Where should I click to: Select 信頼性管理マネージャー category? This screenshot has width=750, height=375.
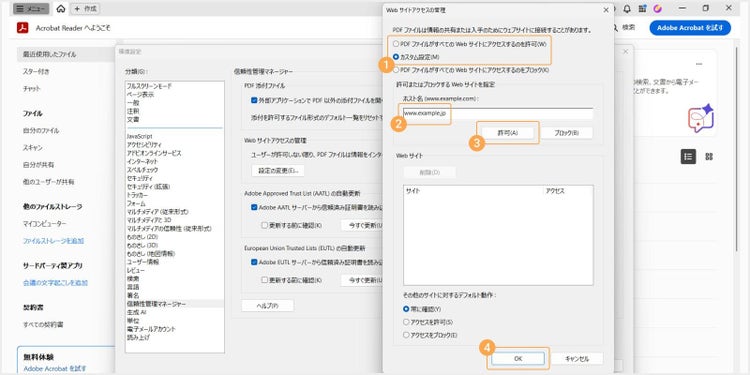click(x=156, y=304)
